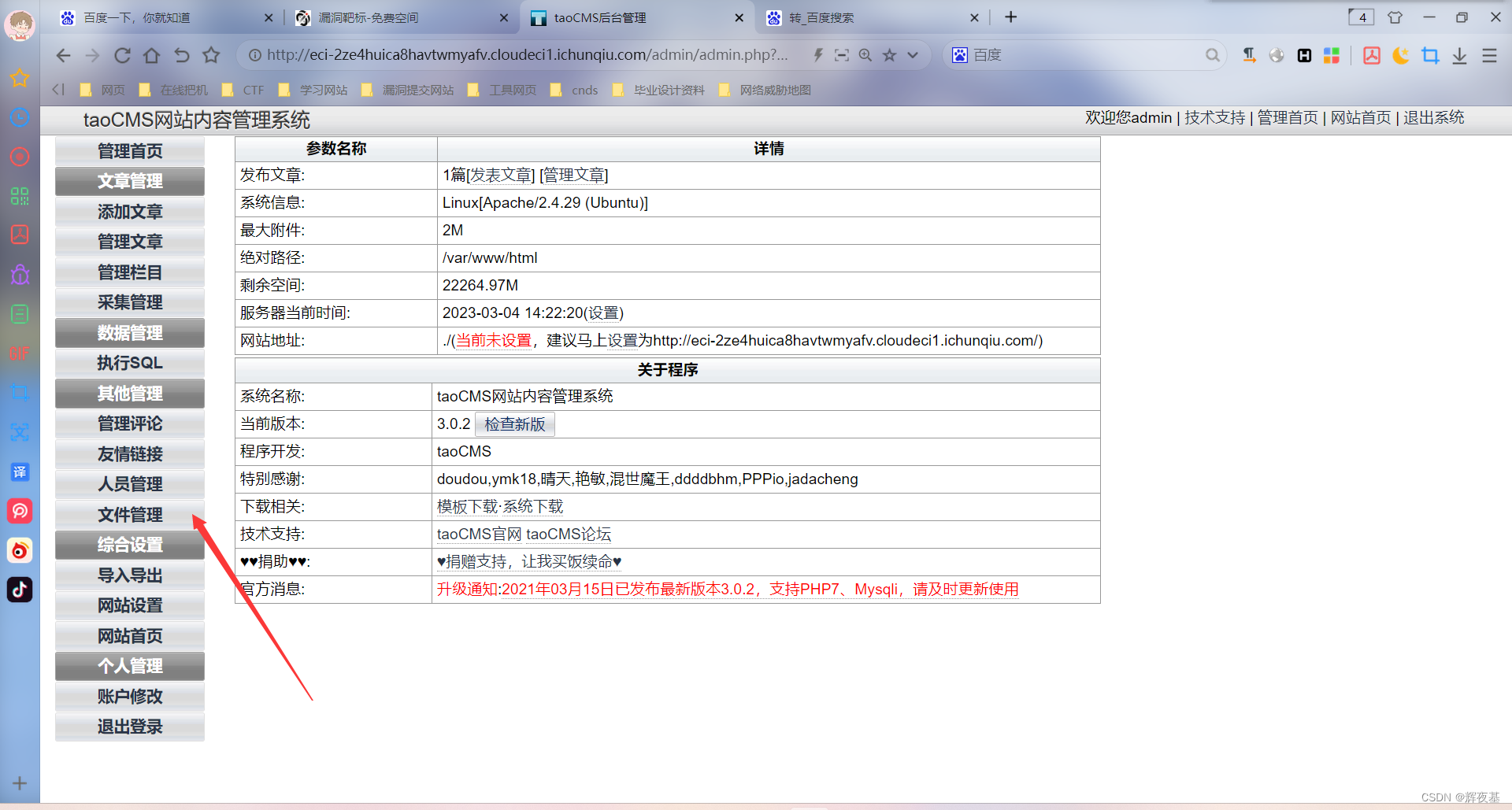Click the black H extension icon
This screenshot has width=1512, height=810.
coord(1304,55)
